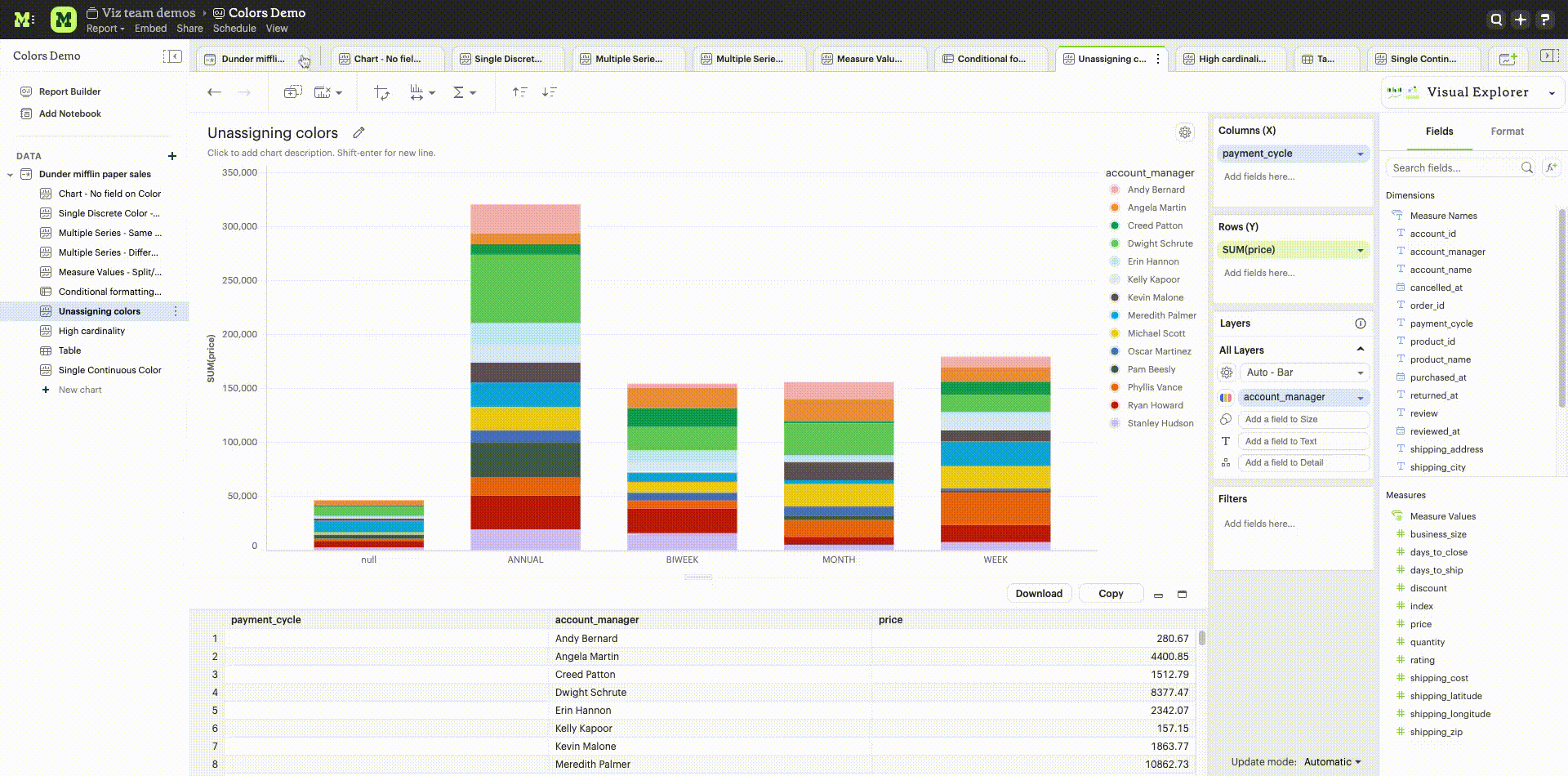Open the help question mark icon
Screen dimensions: 1568x776
point(1544,20)
